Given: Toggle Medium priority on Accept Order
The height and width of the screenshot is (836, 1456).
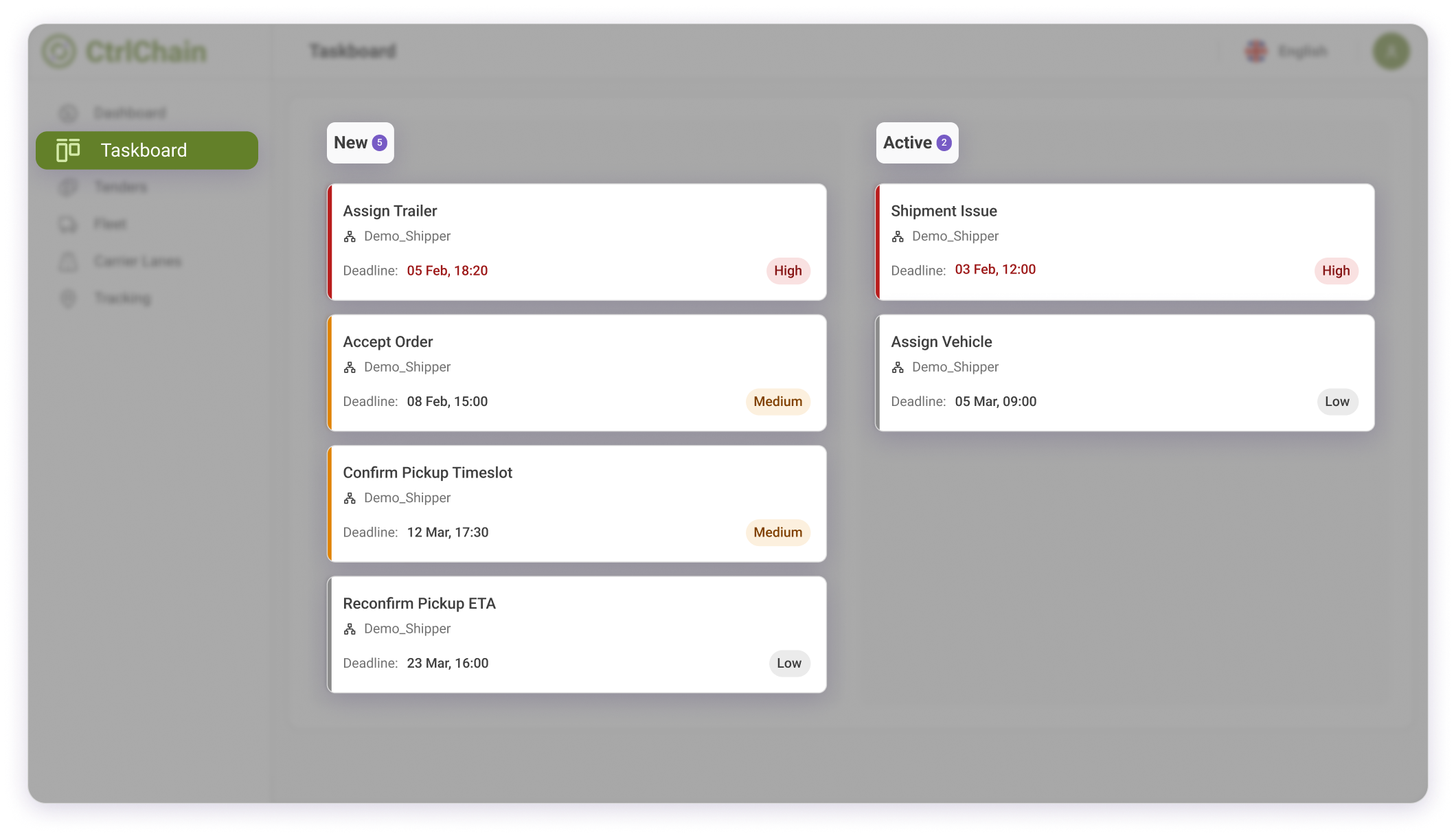Looking at the screenshot, I should pyautogui.click(x=778, y=401).
